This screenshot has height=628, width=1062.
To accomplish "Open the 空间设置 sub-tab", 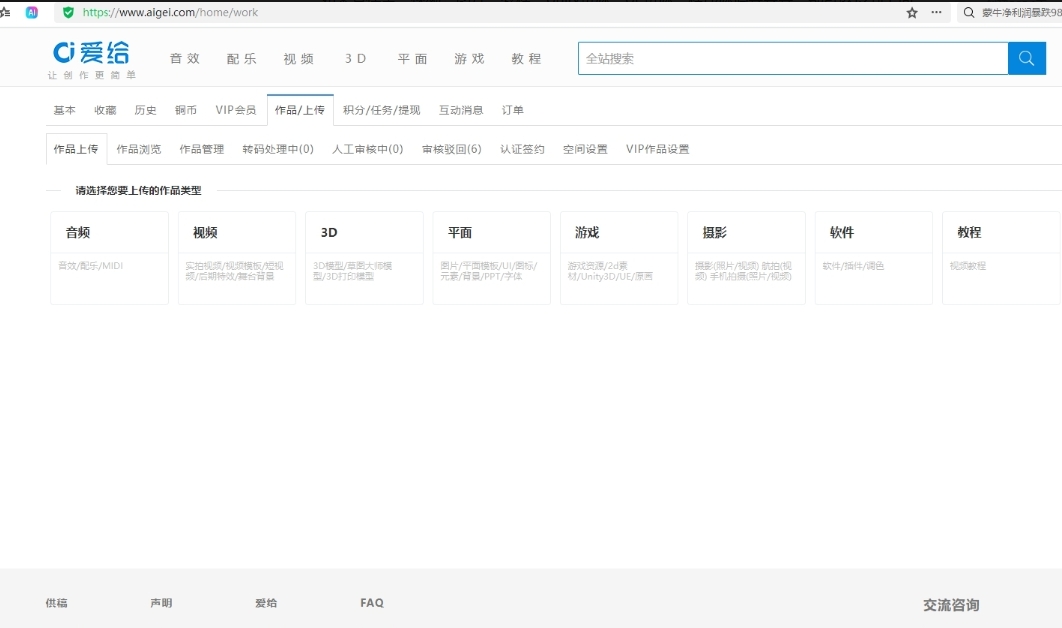I will pyautogui.click(x=585, y=149).
